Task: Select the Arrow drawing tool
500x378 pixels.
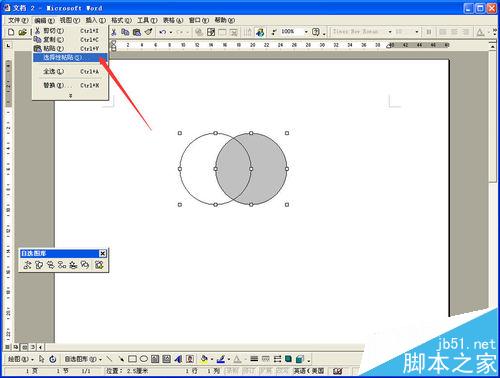Action: click(121, 359)
